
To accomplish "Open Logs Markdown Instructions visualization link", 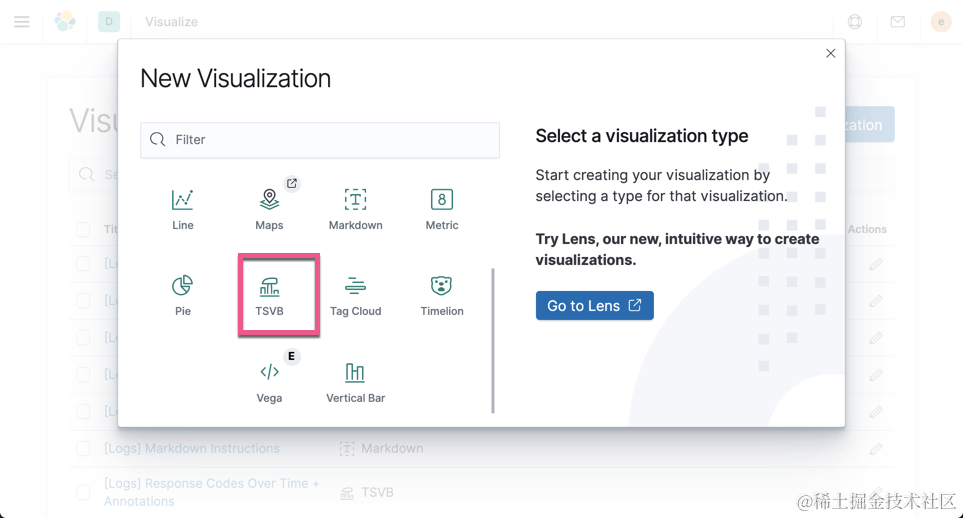I will pos(192,449).
